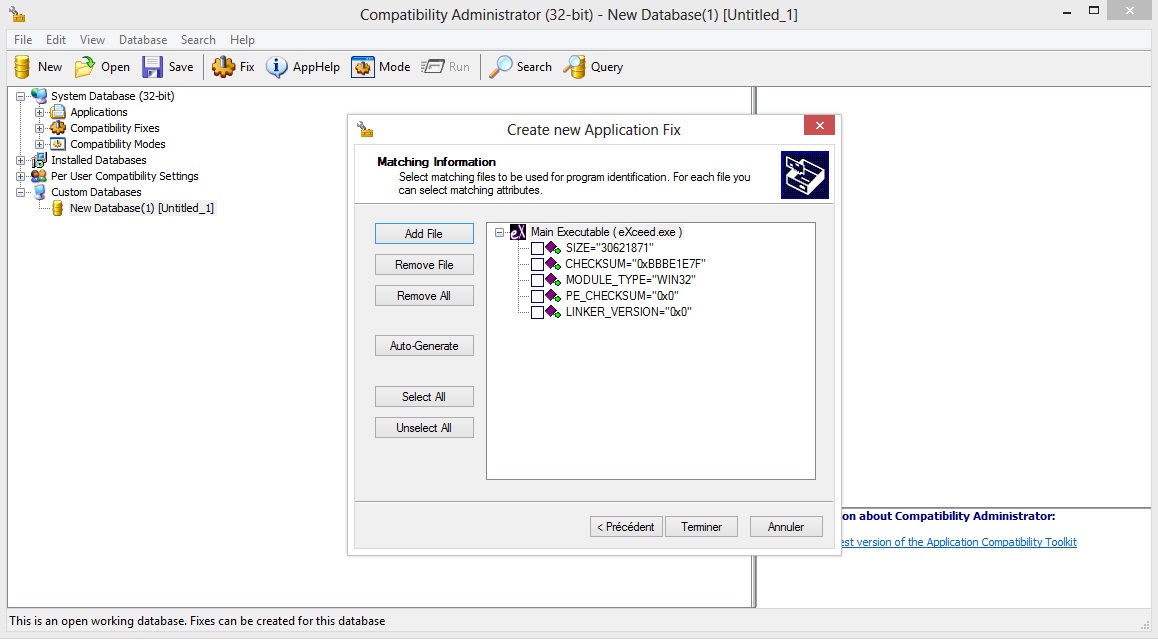Image resolution: width=1158 pixels, height=640 pixels.
Task: Click the Select All button
Action: (424, 396)
